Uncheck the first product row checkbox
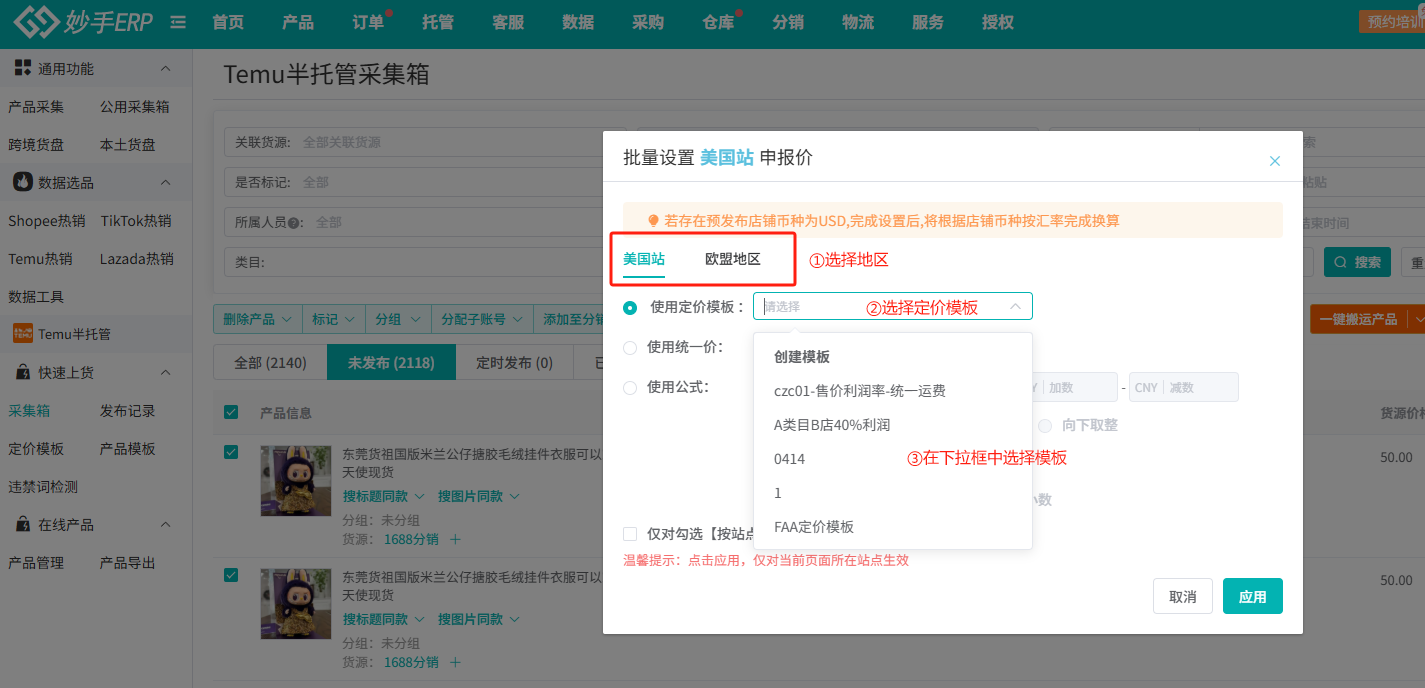The width and height of the screenshot is (1425, 688). pos(231,452)
